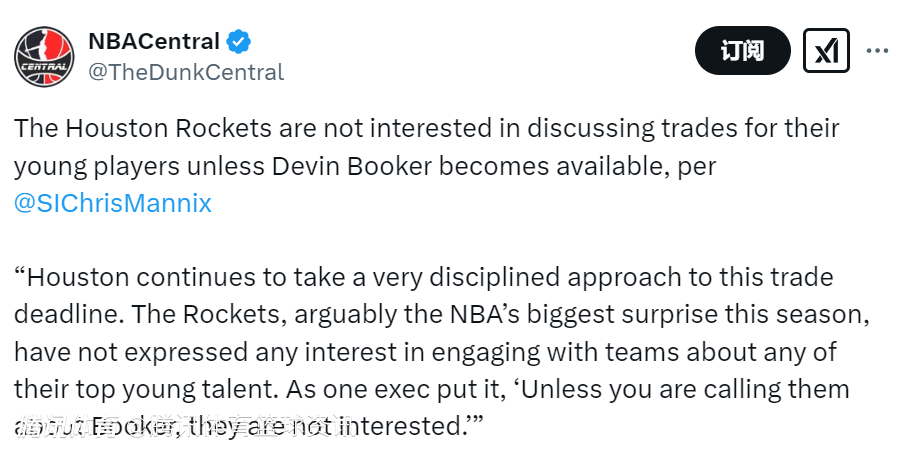The height and width of the screenshot is (454, 898).
Task: Open the Grok explain-post icon
Action: pos(825,50)
